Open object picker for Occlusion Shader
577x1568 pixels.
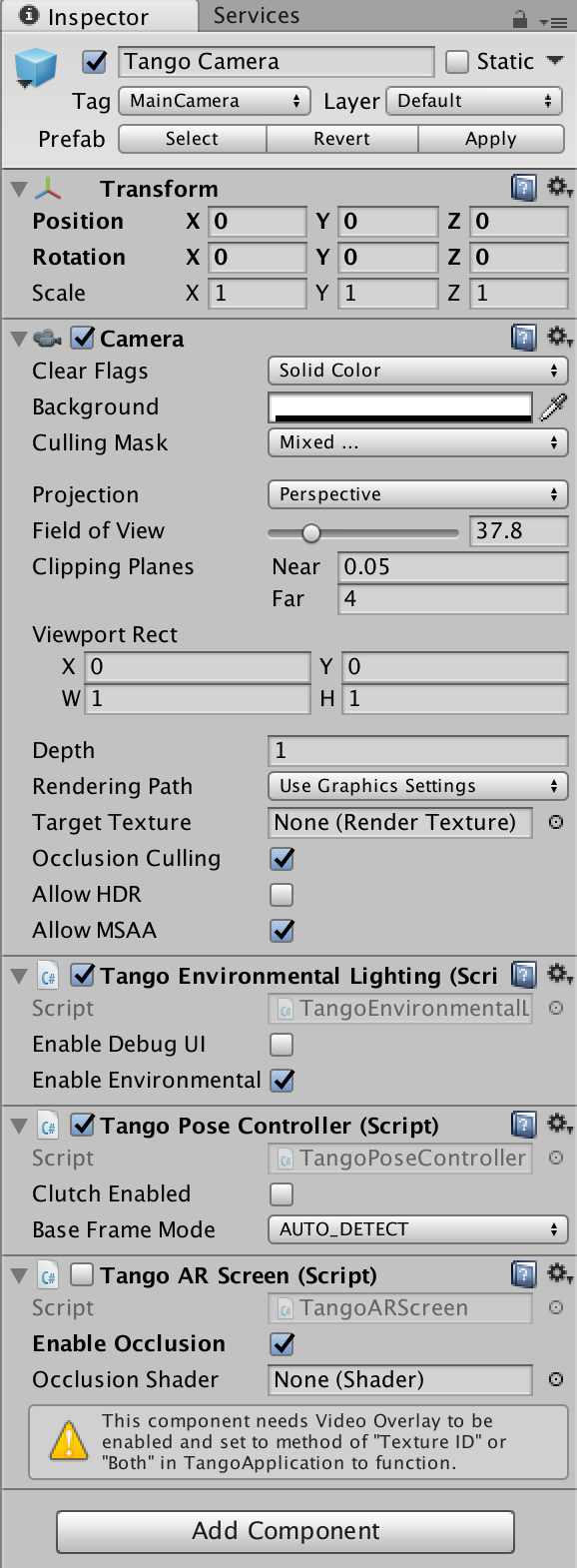[x=556, y=1379]
